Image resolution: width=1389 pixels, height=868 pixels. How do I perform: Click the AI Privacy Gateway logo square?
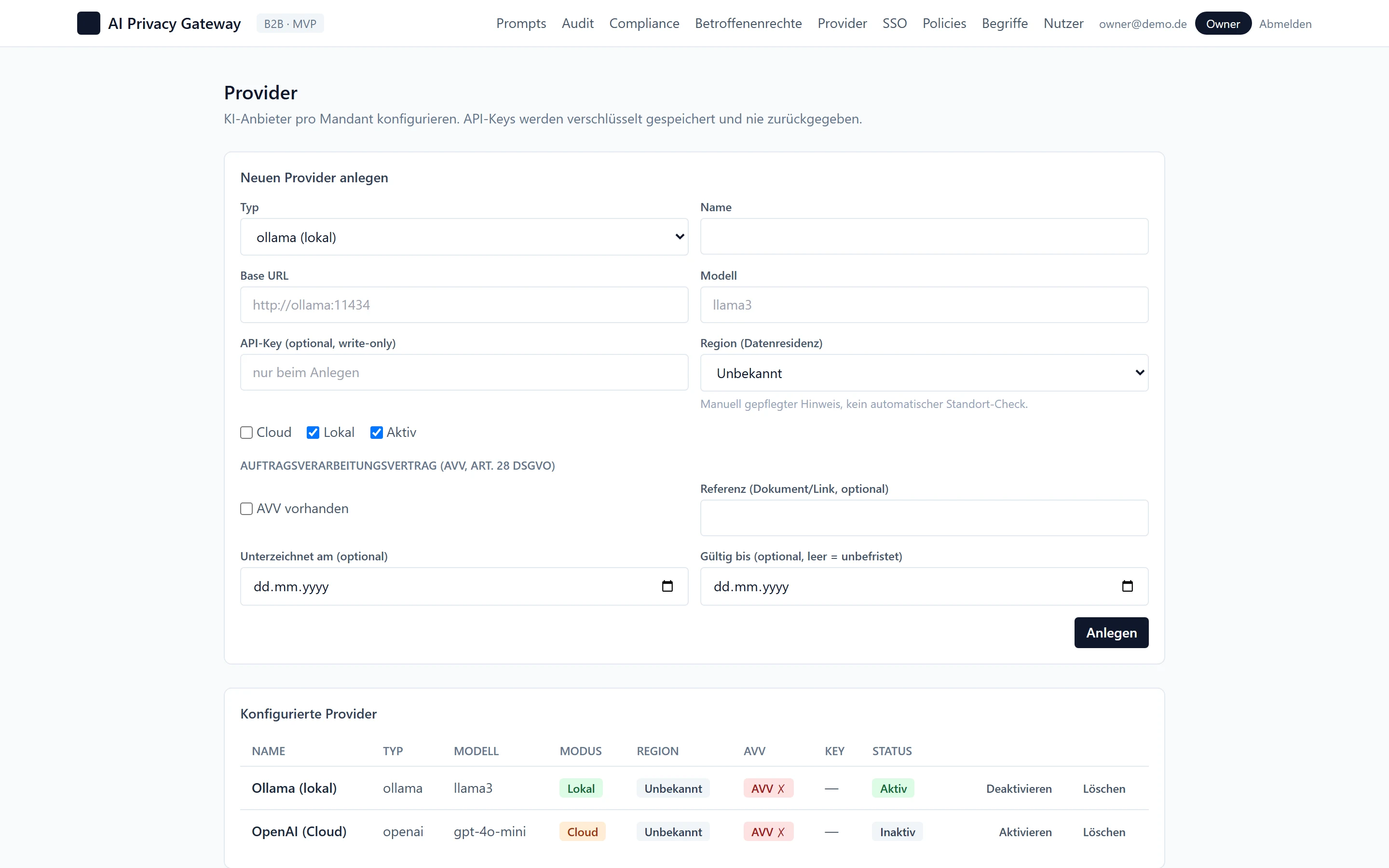pyautogui.click(x=88, y=24)
